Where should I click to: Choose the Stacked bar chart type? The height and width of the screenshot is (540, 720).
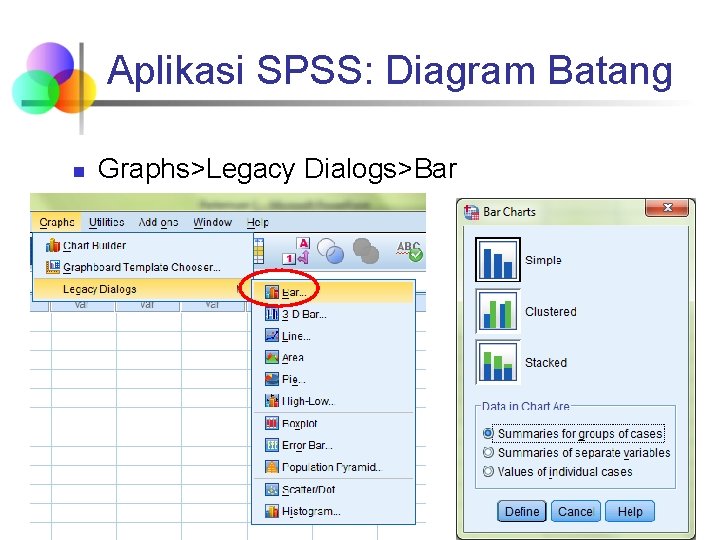pyautogui.click(x=498, y=362)
